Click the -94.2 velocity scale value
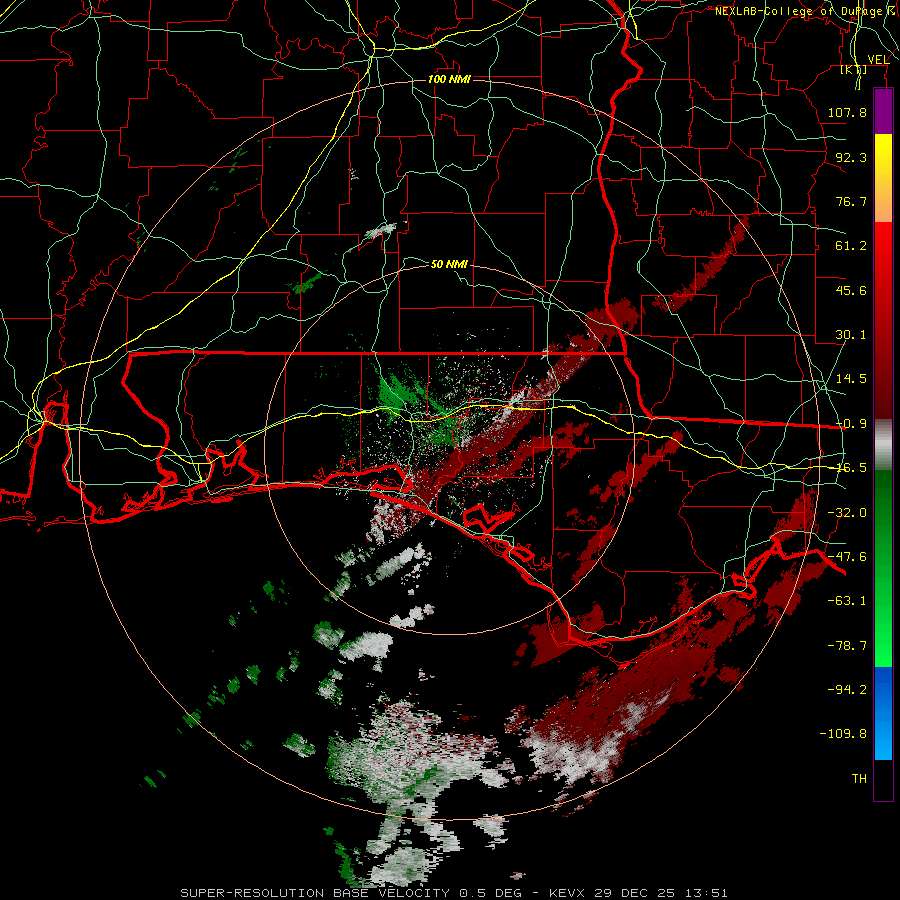Image resolution: width=900 pixels, height=900 pixels. (847, 689)
